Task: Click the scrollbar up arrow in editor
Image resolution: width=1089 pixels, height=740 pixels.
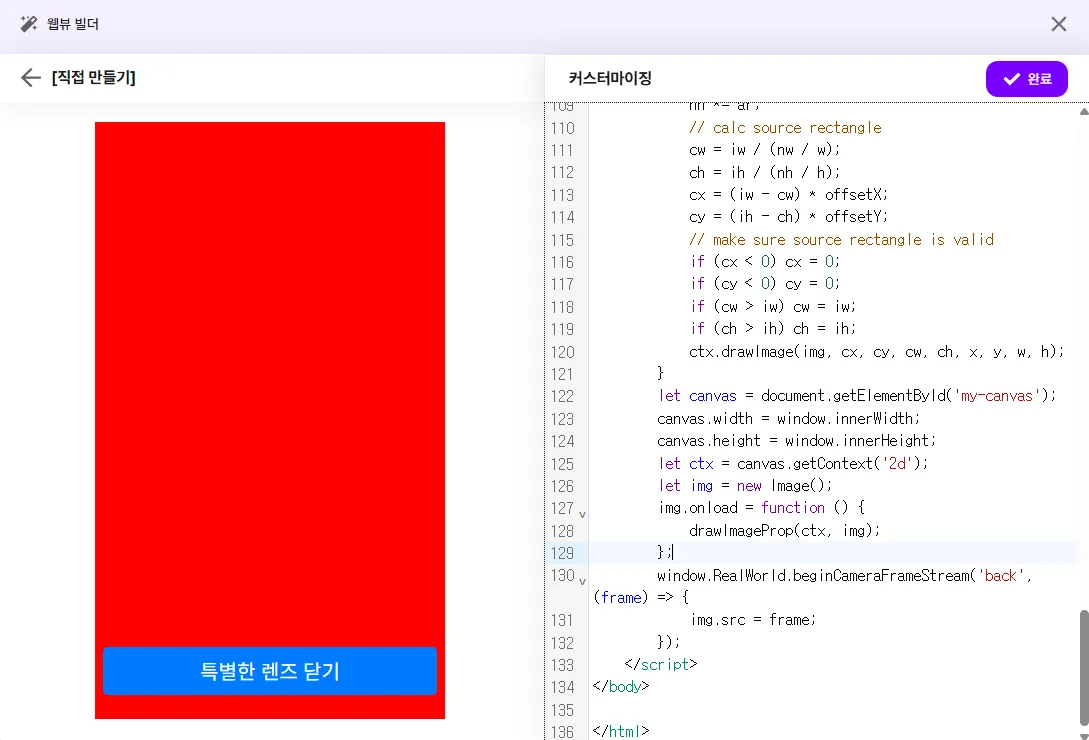Action: [x=1083, y=111]
